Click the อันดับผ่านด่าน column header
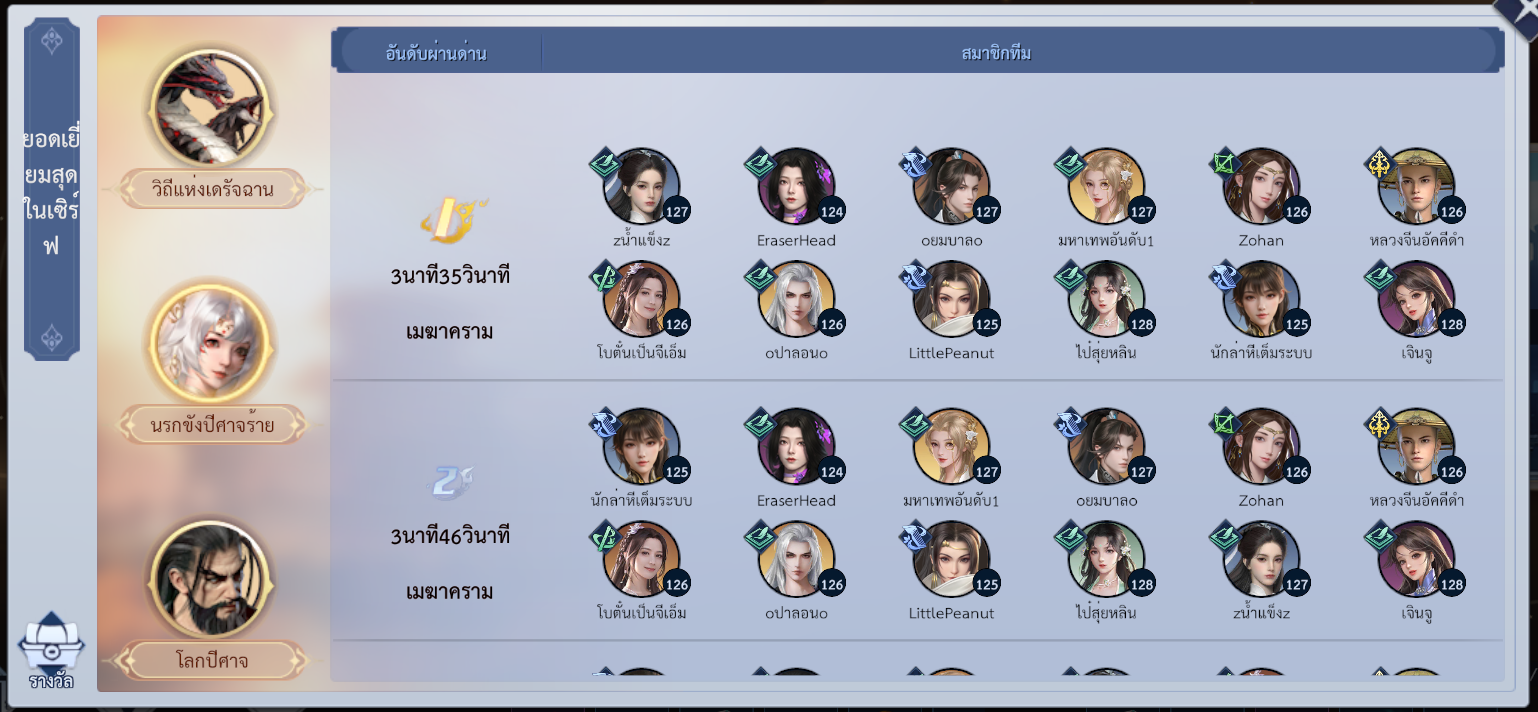This screenshot has width=1538, height=712. tap(436, 53)
